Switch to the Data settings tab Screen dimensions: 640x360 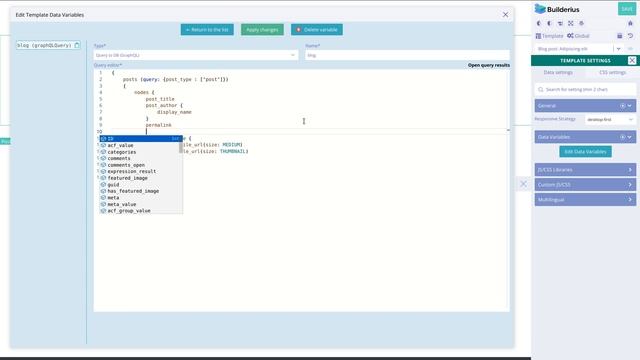558,72
